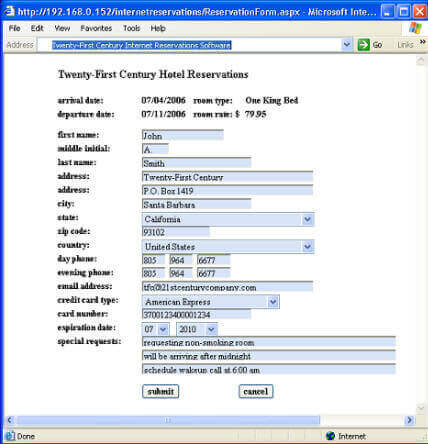Open the expiration month dropdown showing 07

click(x=163, y=329)
